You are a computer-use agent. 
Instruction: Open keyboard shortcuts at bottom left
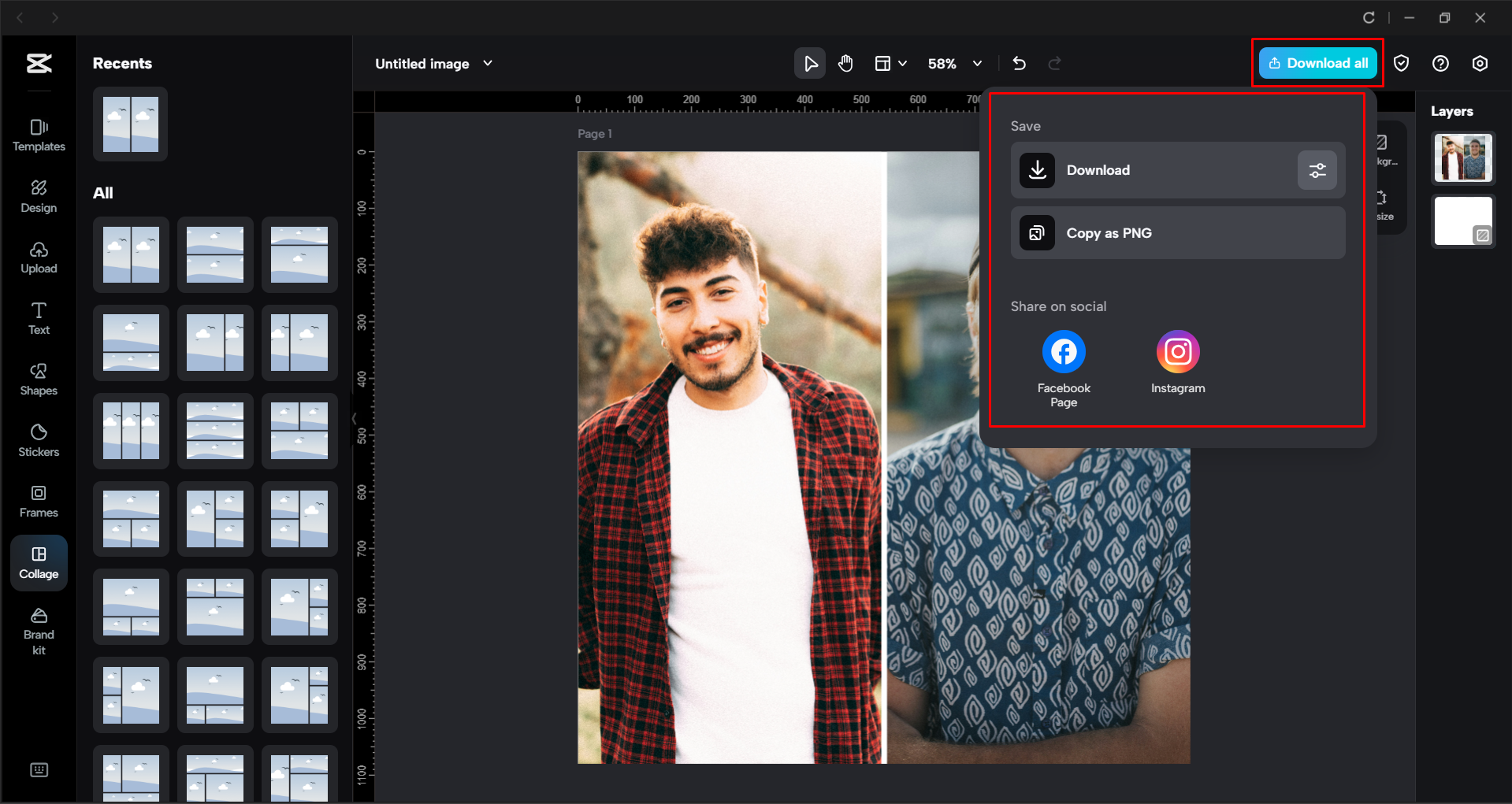click(39, 769)
